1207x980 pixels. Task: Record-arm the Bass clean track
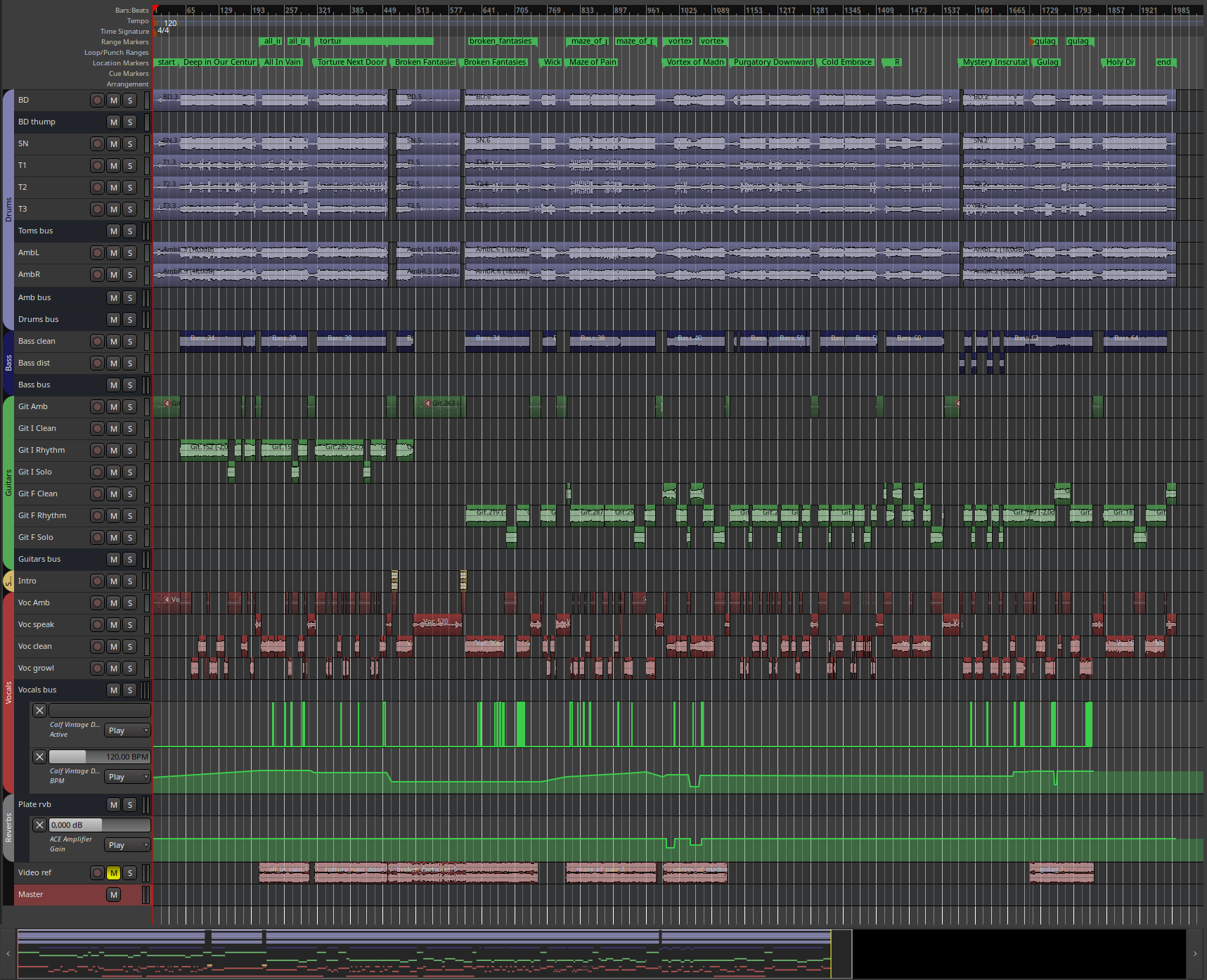coord(97,342)
